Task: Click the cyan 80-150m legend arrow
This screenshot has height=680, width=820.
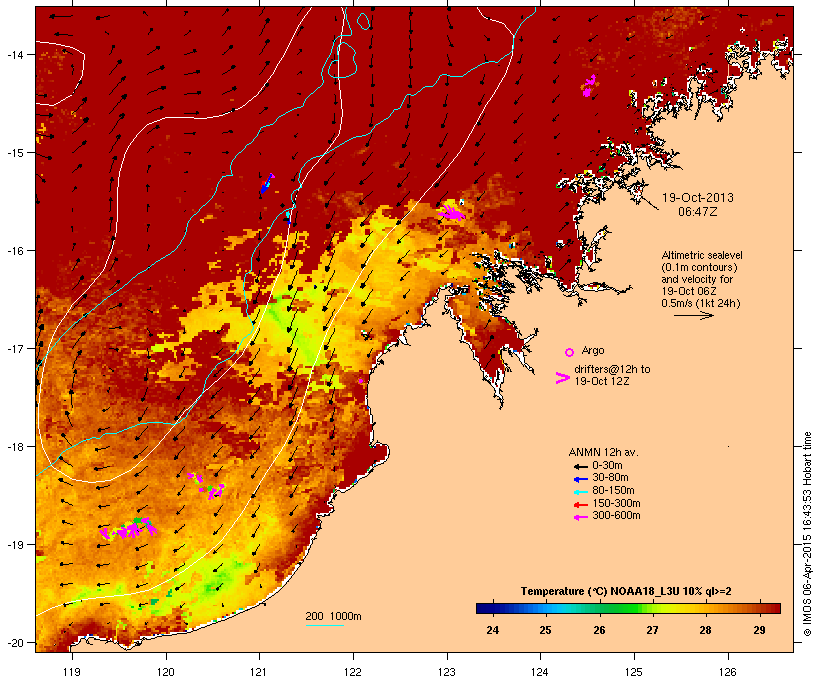Action: [580, 492]
